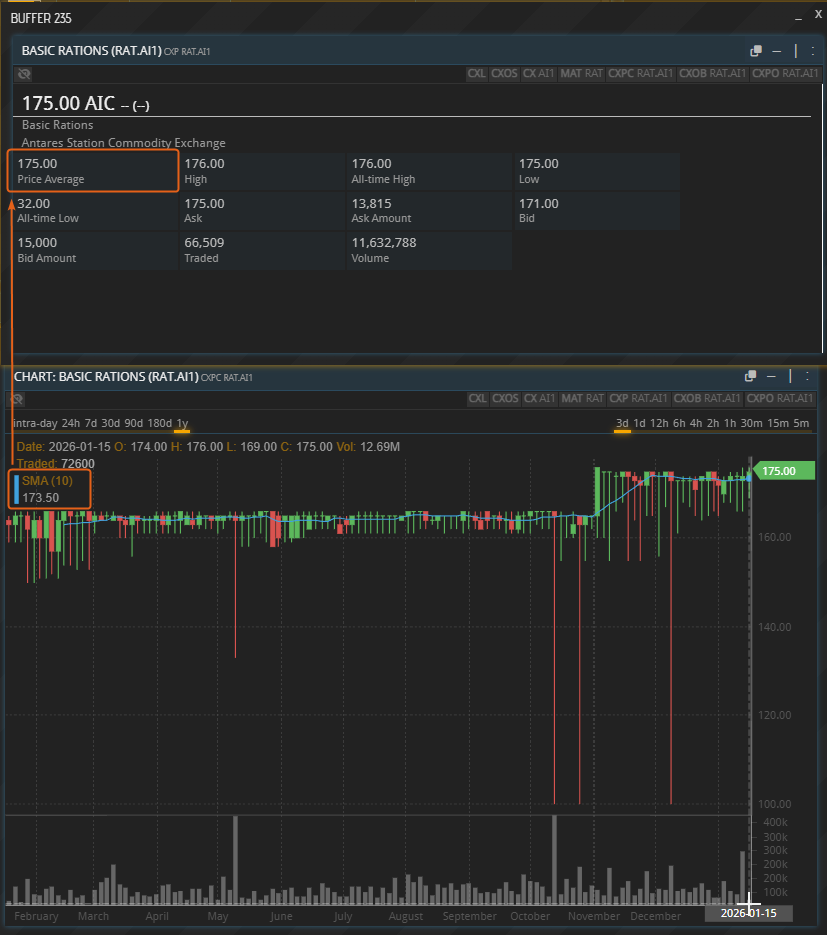
Task: Click the green 175.00 price label on chart axis
Action: click(x=778, y=471)
